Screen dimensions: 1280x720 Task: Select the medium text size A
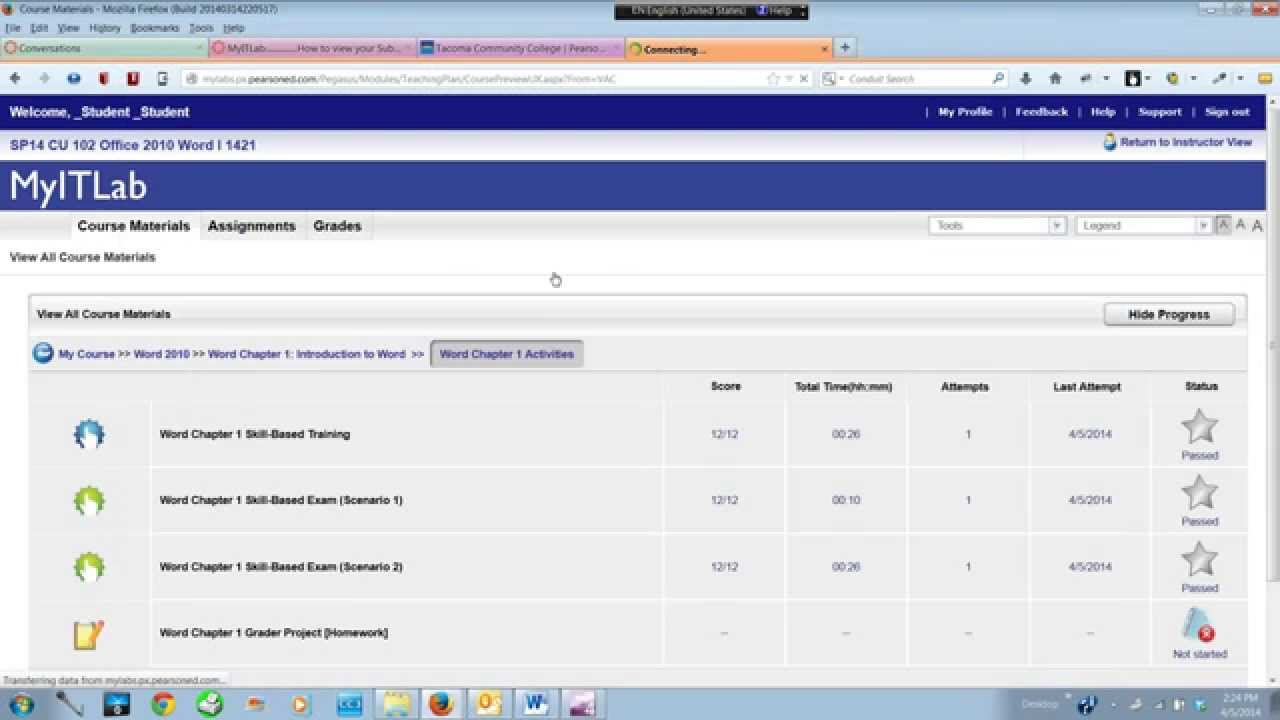1240,225
